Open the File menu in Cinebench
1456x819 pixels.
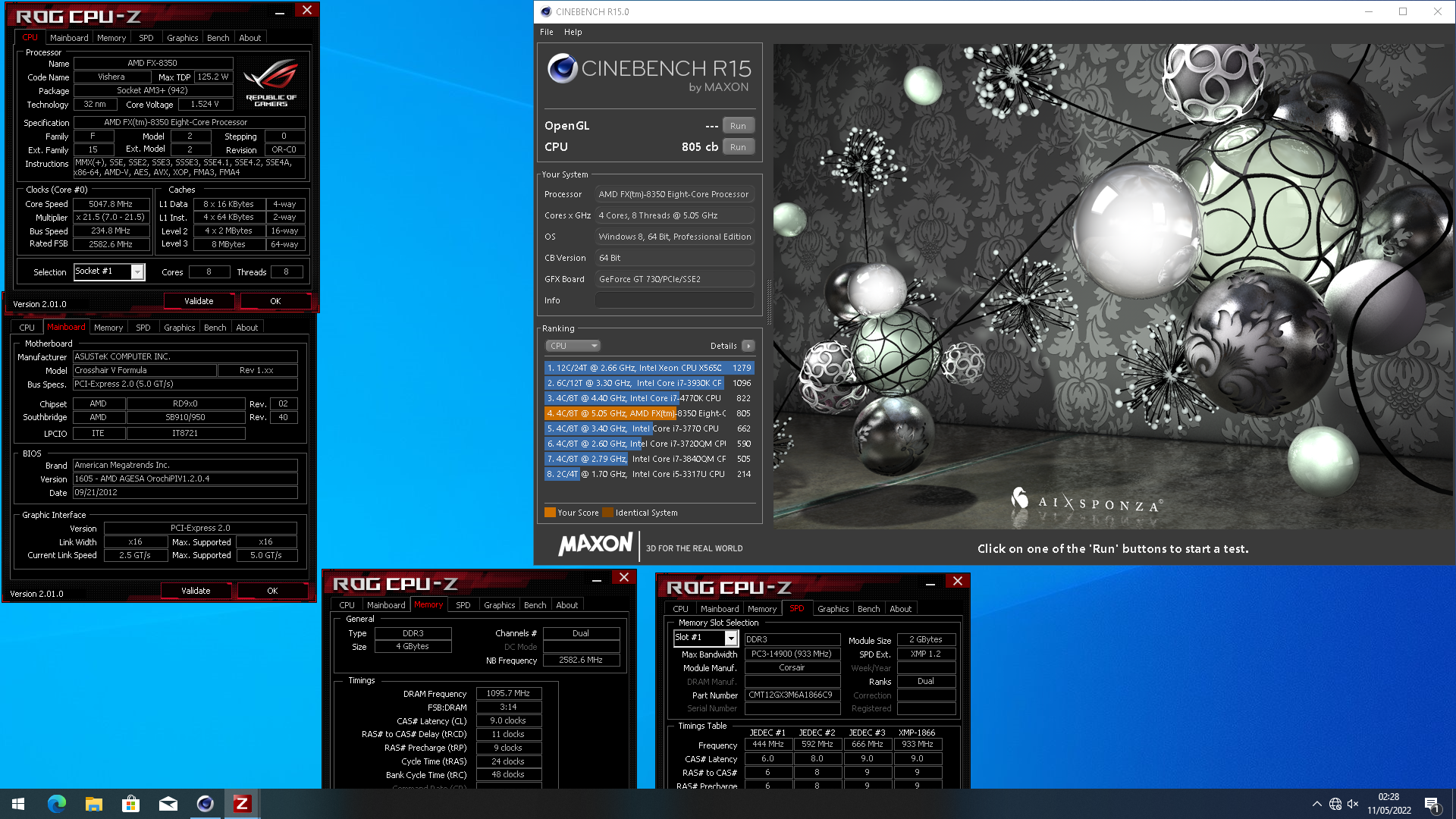[x=547, y=32]
